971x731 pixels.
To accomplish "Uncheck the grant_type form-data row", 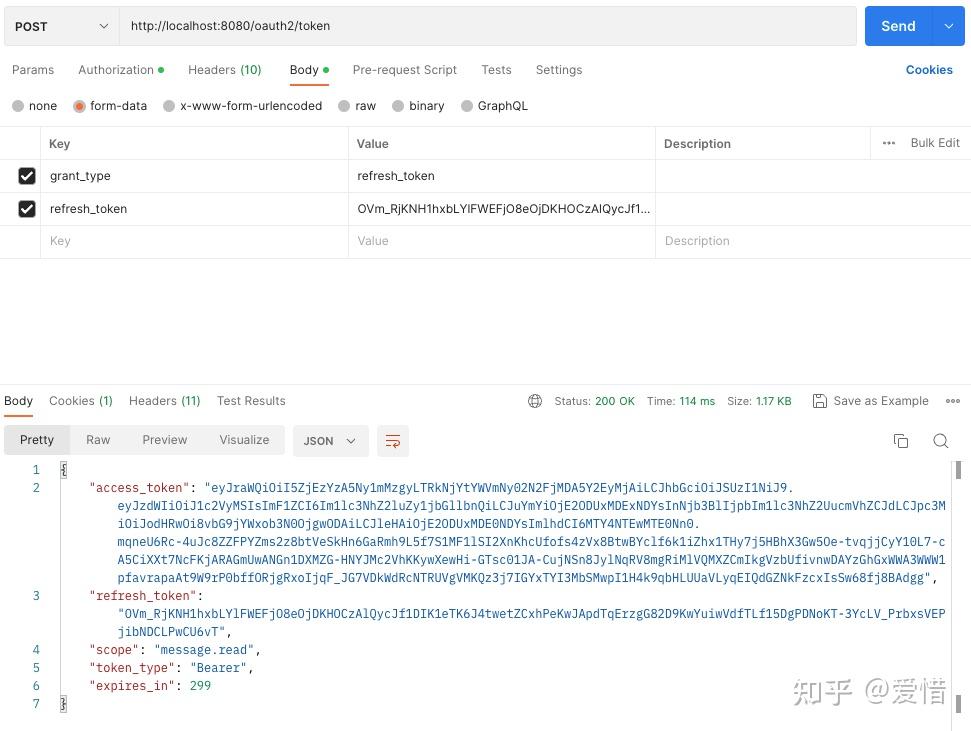I will (x=27, y=175).
